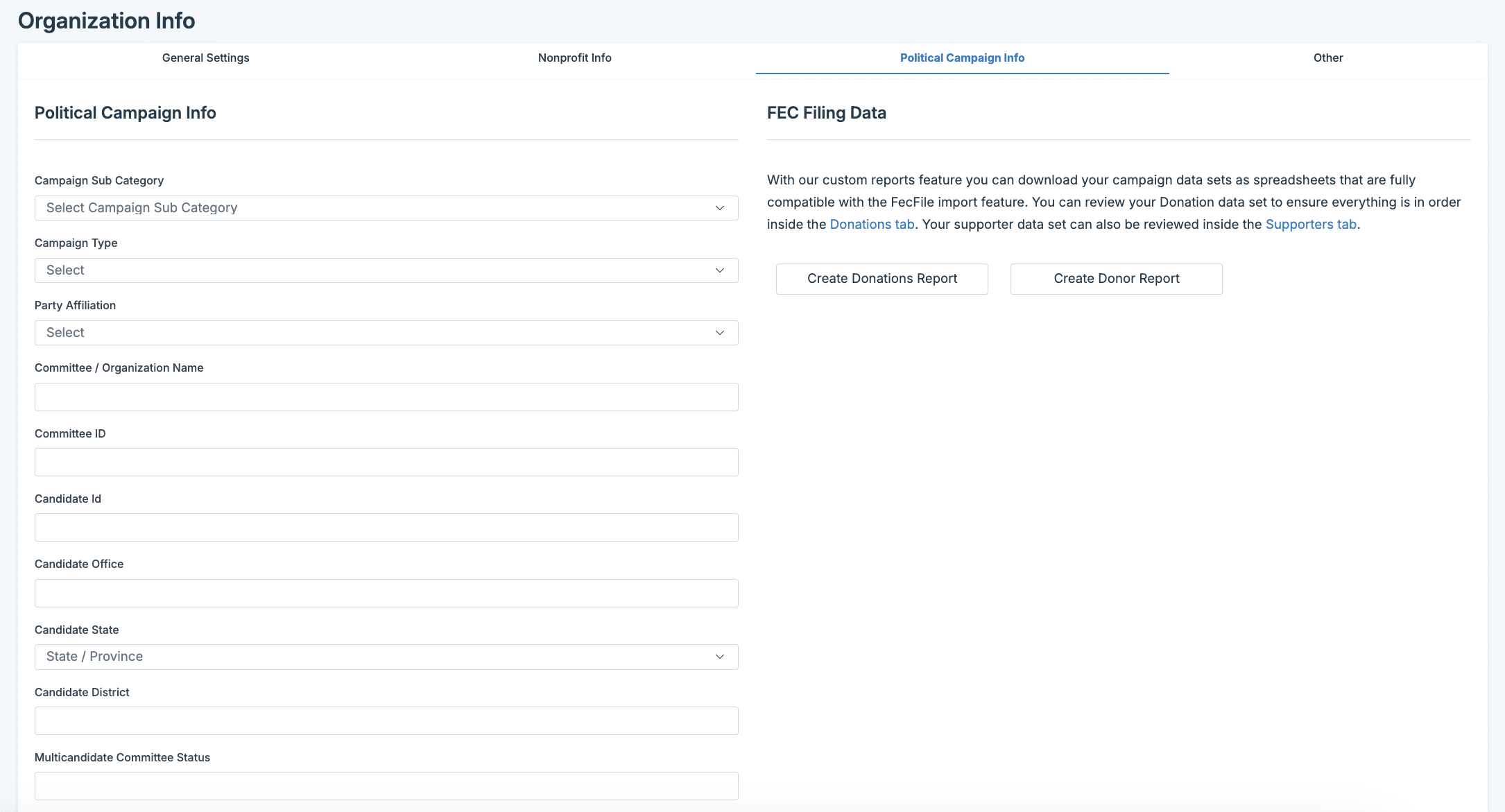Select the Political Campaign Info tab
1505x812 pixels.
962,58
